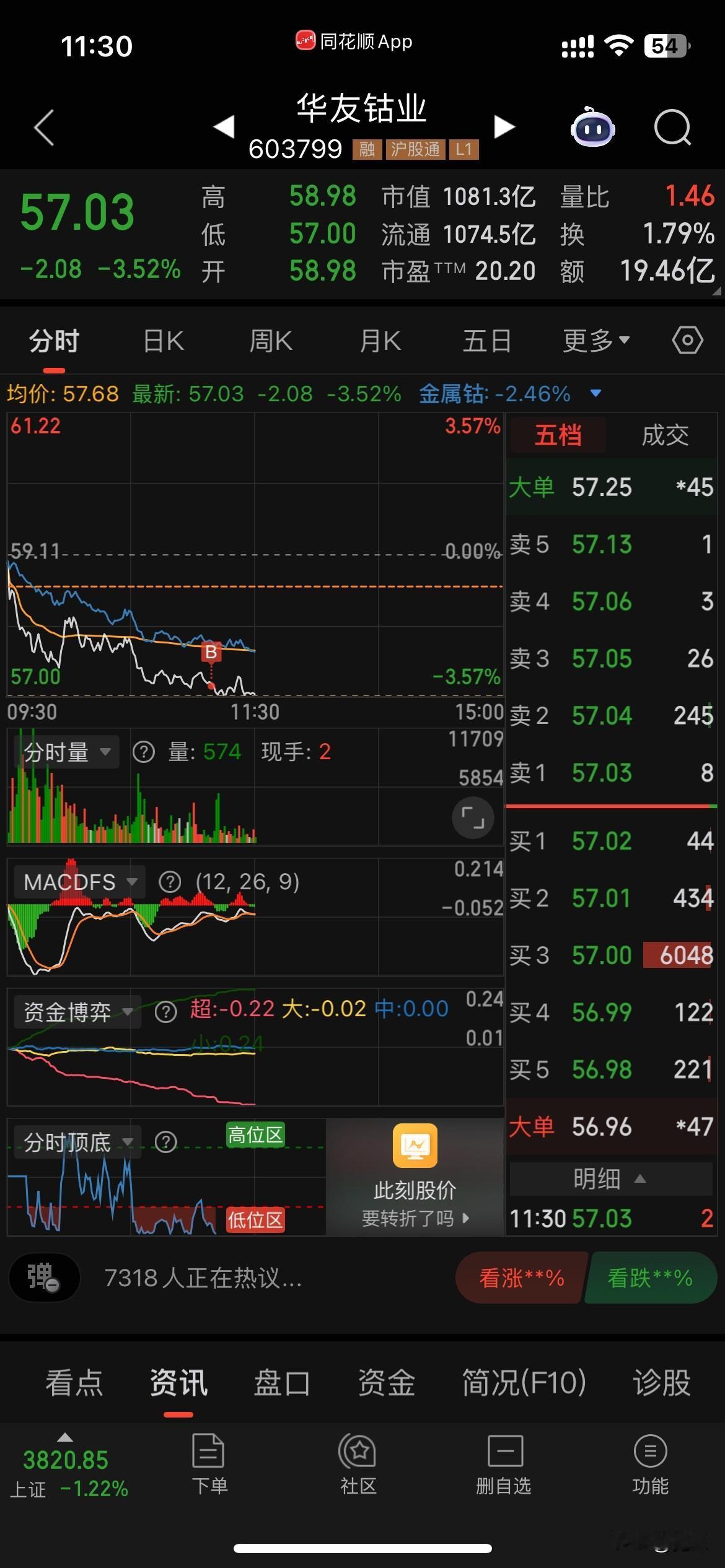Vote 看涨 bullish button
The height and width of the screenshot is (1568, 725).
tap(521, 1278)
